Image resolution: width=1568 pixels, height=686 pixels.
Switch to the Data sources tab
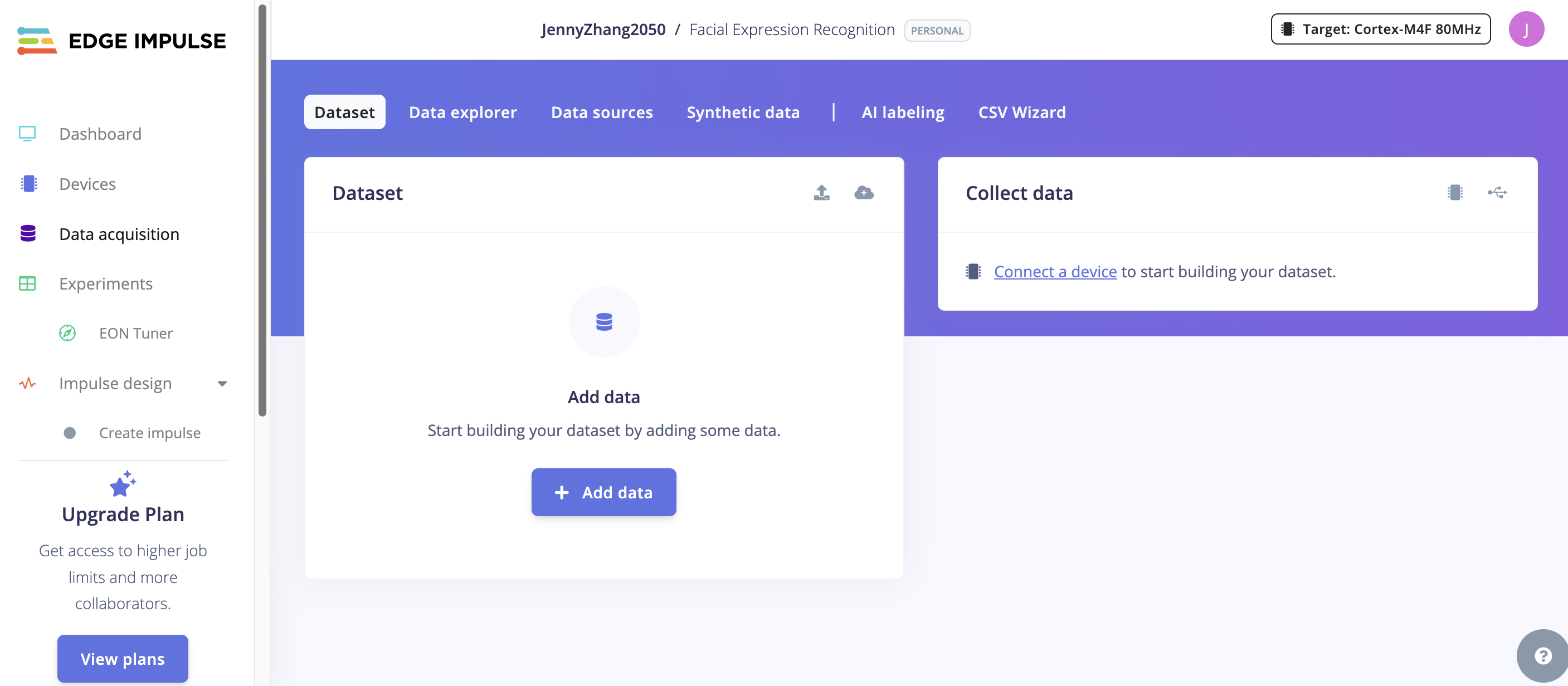(x=601, y=112)
